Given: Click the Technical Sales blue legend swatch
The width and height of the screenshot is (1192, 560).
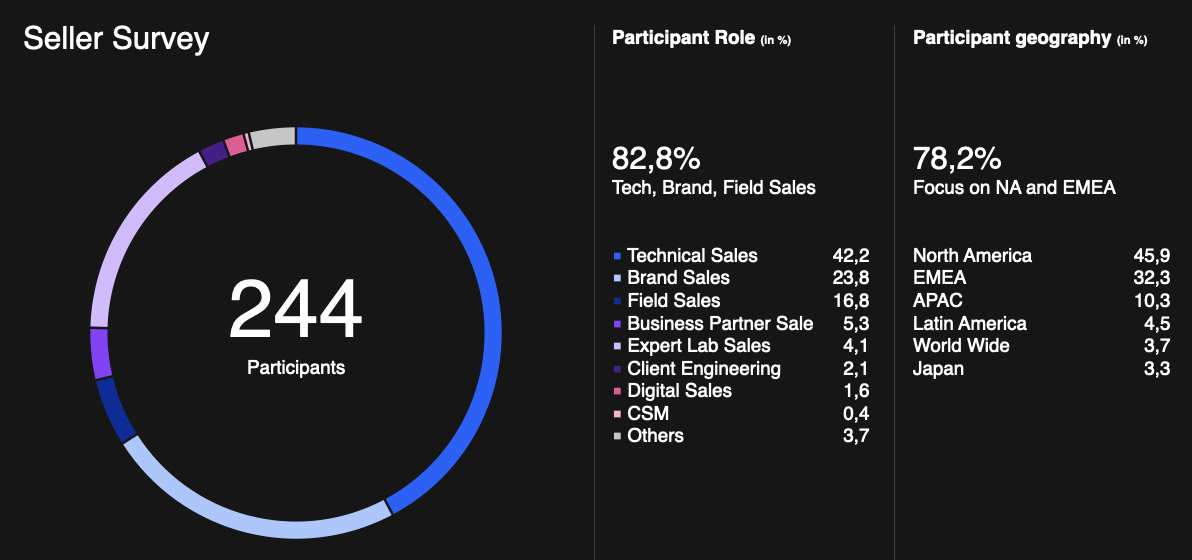Looking at the screenshot, I should [x=617, y=256].
